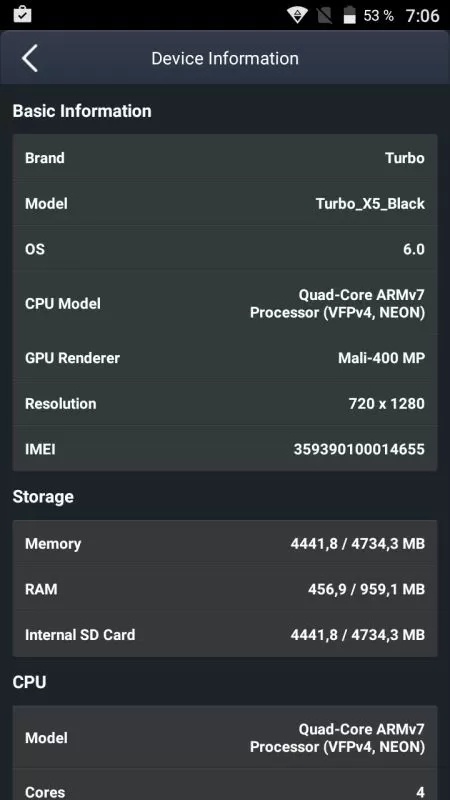Tap the CPU Model row in Basic Information
The height and width of the screenshot is (800, 450).
click(x=225, y=304)
